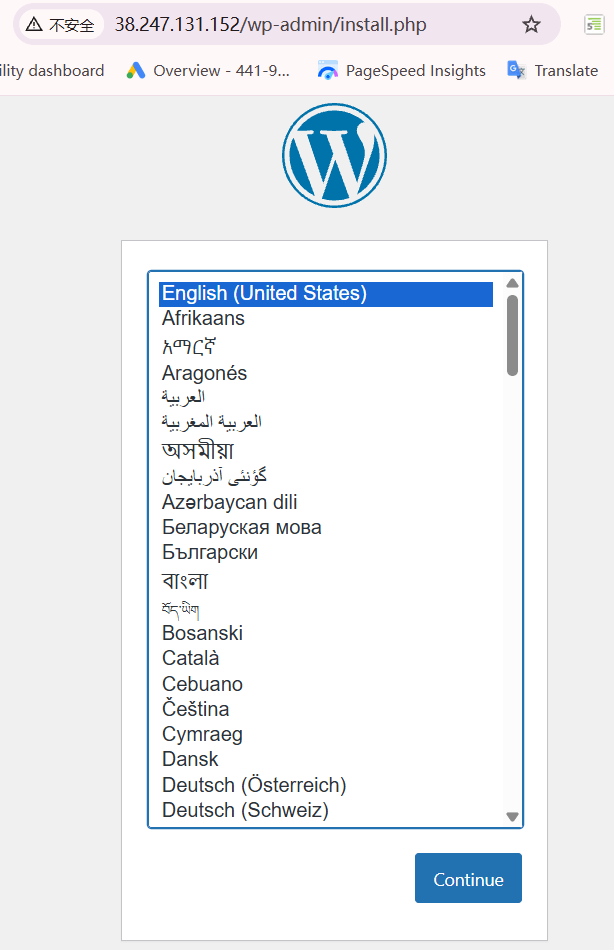Image resolution: width=614 pixels, height=950 pixels.
Task: Click the 不安全 not secure warning badge
Action: [x=61, y=25]
